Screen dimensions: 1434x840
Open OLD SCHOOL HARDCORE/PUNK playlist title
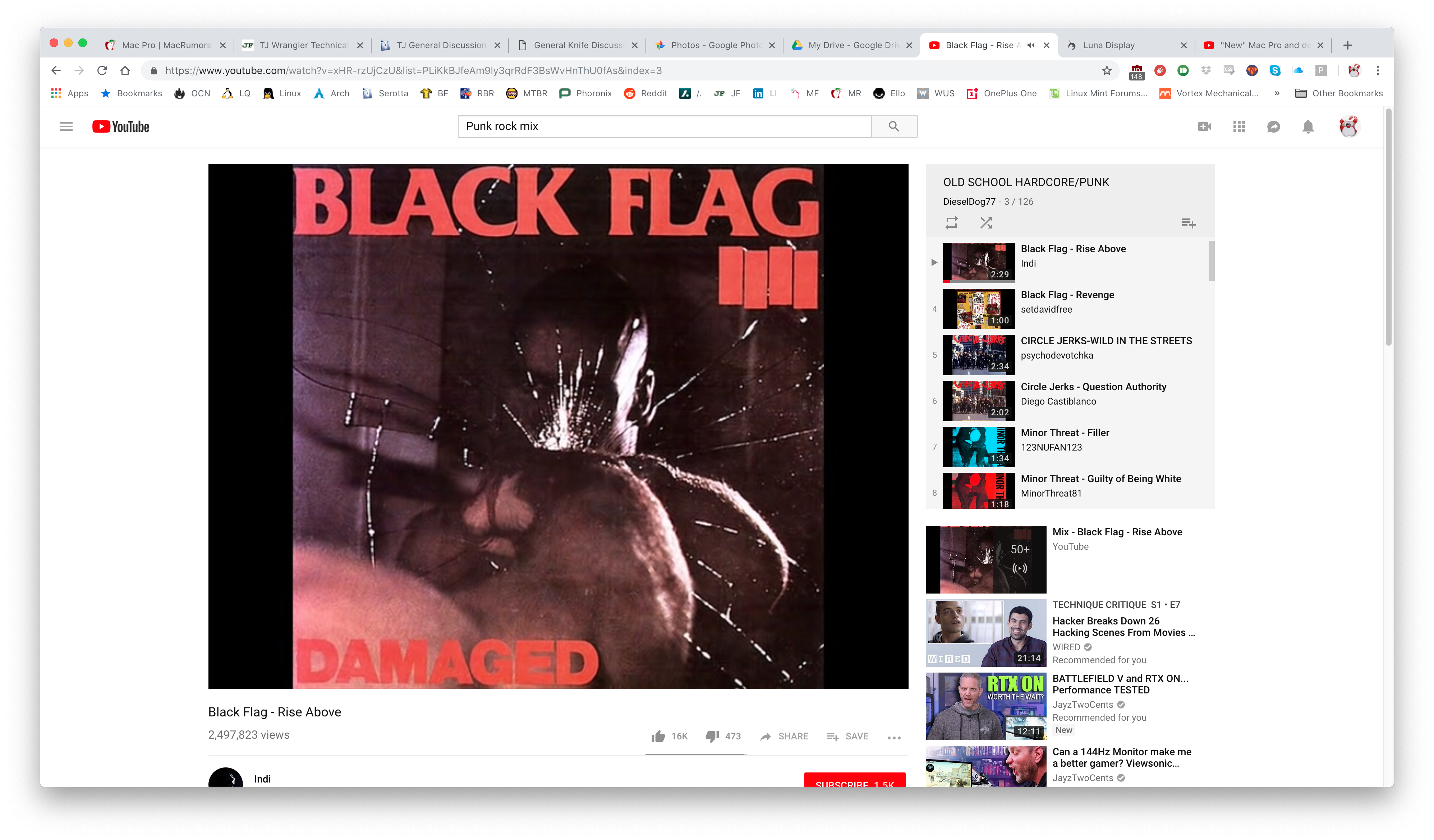1026,182
